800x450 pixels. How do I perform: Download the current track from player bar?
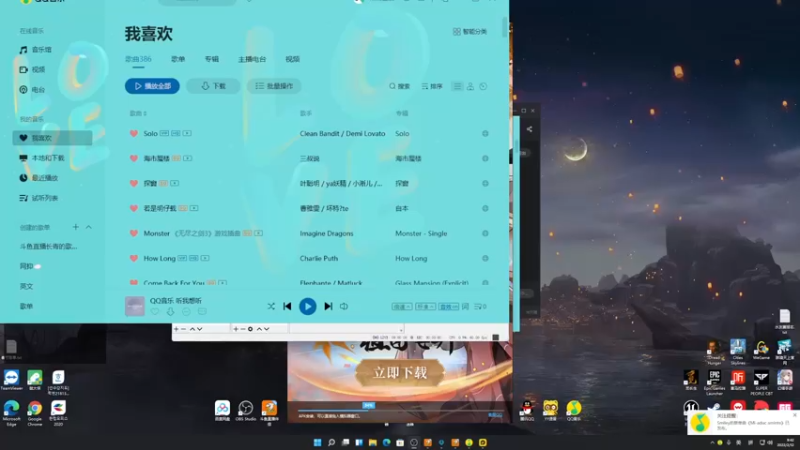coord(170,312)
